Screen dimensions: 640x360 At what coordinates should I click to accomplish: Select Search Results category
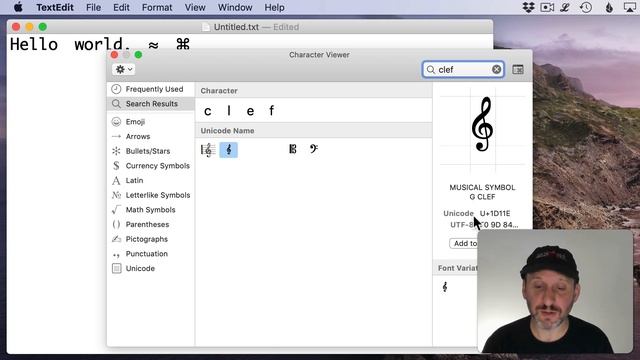(x=151, y=104)
